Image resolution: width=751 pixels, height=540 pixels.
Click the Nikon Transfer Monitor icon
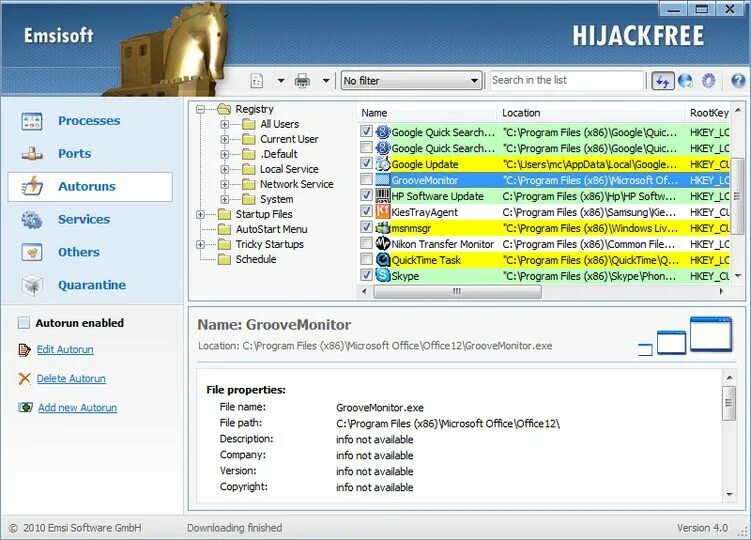(383, 244)
